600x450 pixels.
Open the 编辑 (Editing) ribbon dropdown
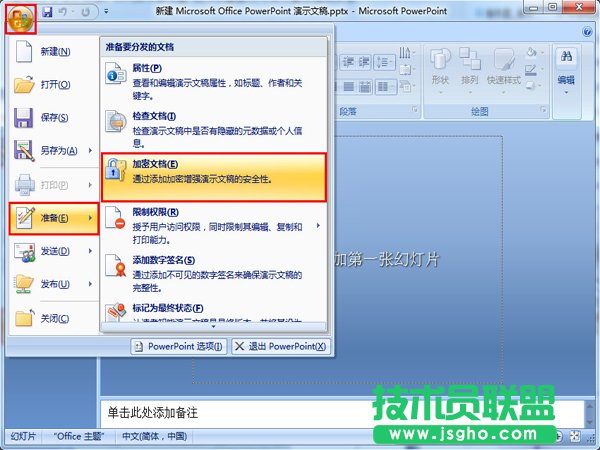pos(566,80)
